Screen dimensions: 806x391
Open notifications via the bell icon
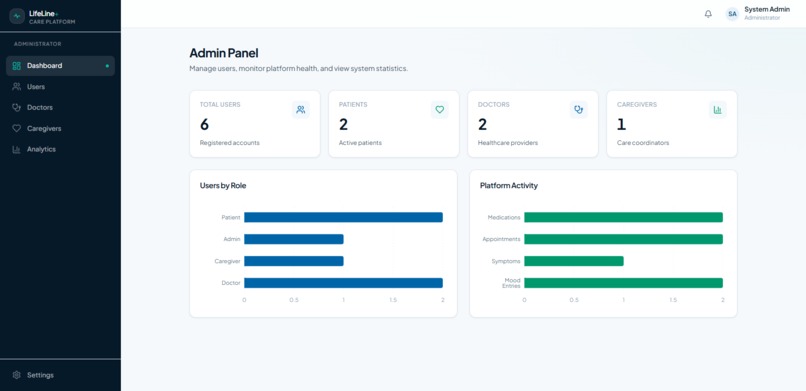click(x=708, y=14)
